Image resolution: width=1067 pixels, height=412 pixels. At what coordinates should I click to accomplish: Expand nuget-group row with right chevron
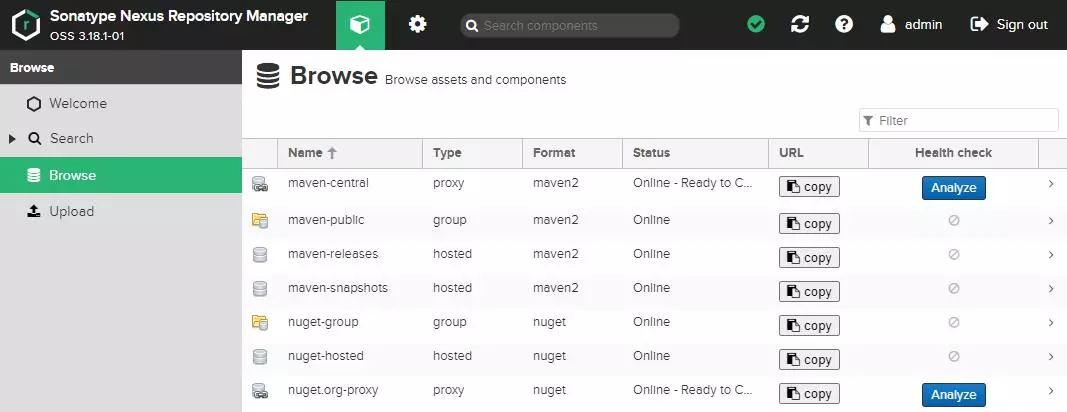(1051, 322)
